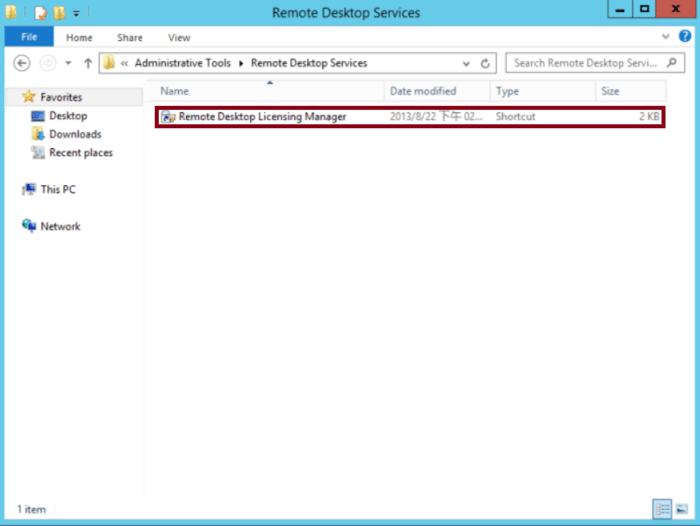This screenshot has width=700, height=526.
Task: Expand the ribbon with the chevron
Action: 666,36
